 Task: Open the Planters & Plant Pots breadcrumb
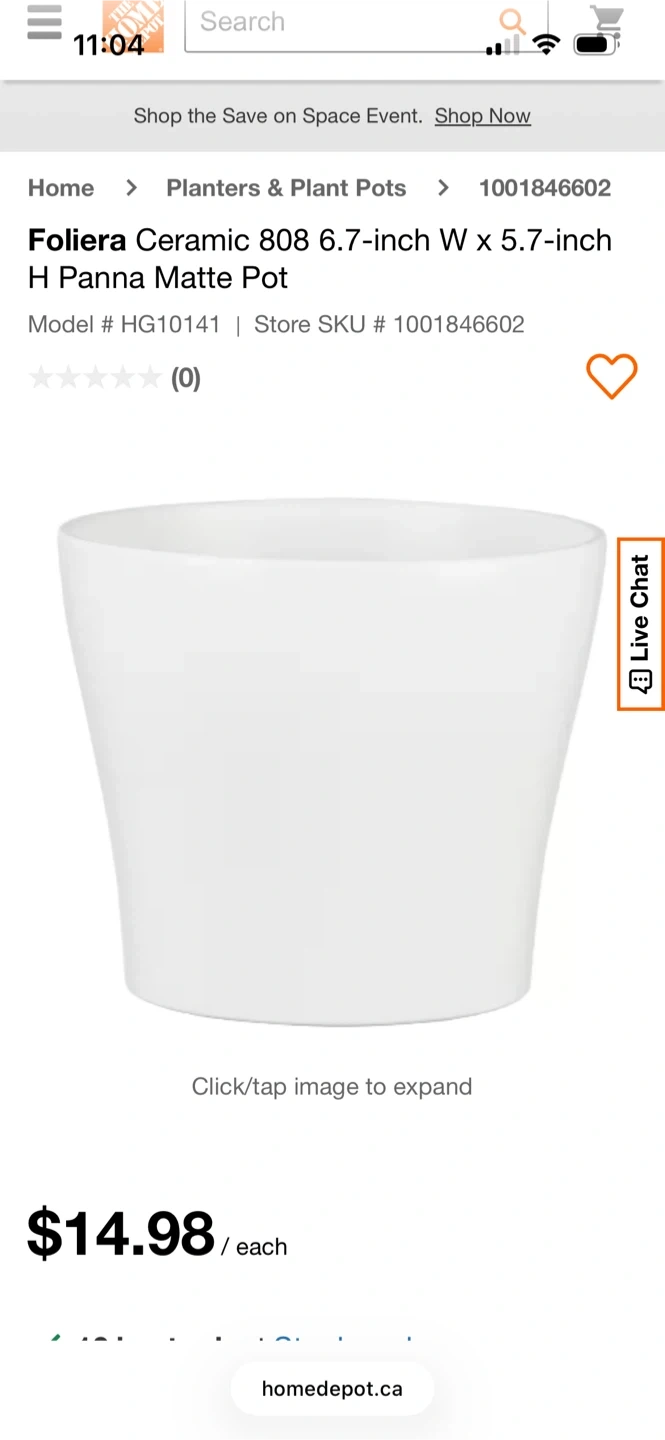tap(286, 188)
